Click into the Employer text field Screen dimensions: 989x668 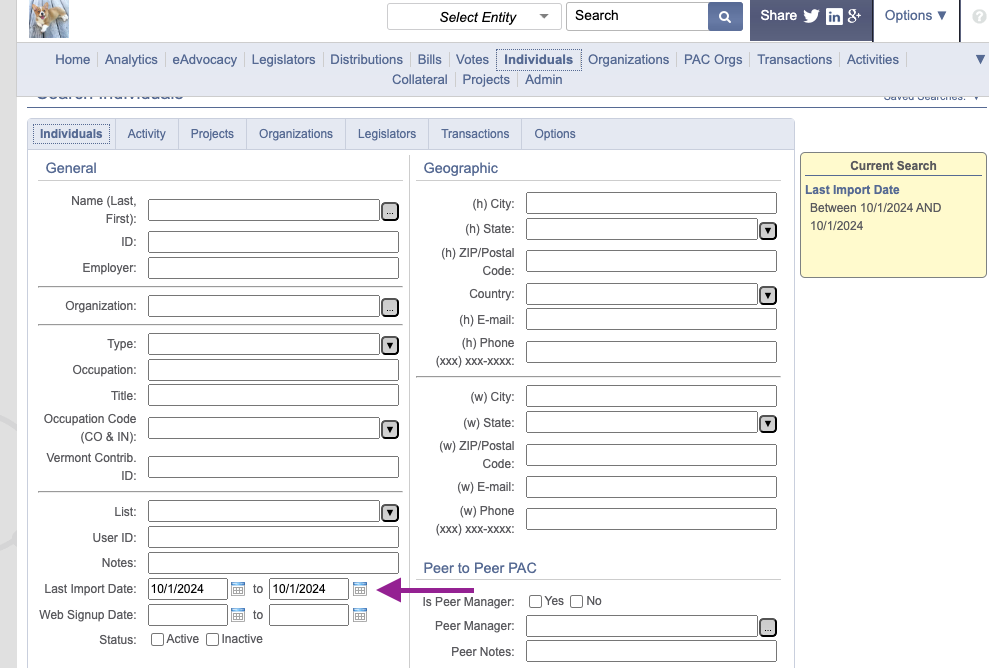273,268
